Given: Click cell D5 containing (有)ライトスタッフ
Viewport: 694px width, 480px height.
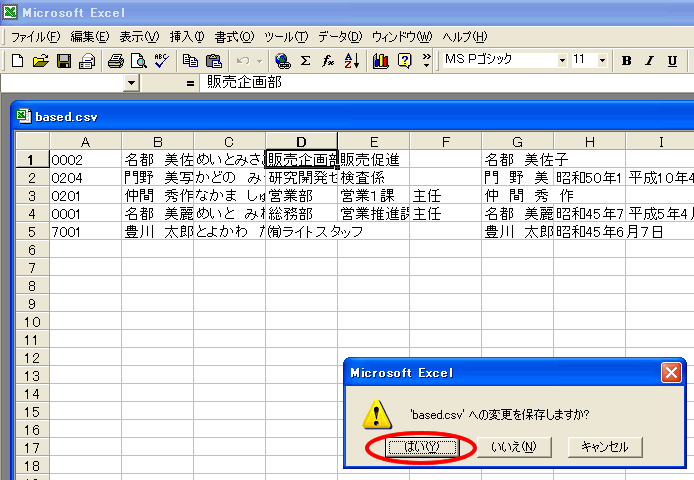Looking at the screenshot, I should pos(301,232).
